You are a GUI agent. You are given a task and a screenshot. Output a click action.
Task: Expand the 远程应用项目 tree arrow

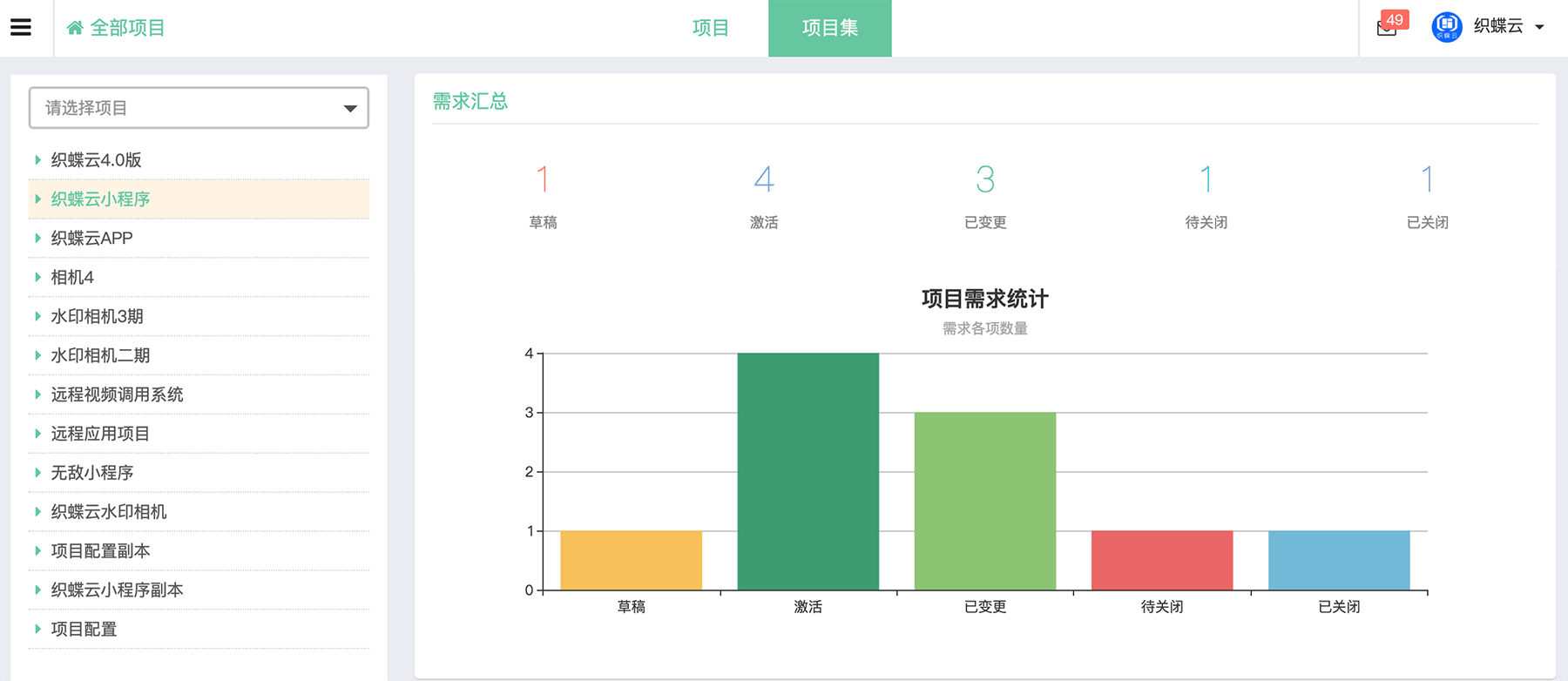pos(37,434)
